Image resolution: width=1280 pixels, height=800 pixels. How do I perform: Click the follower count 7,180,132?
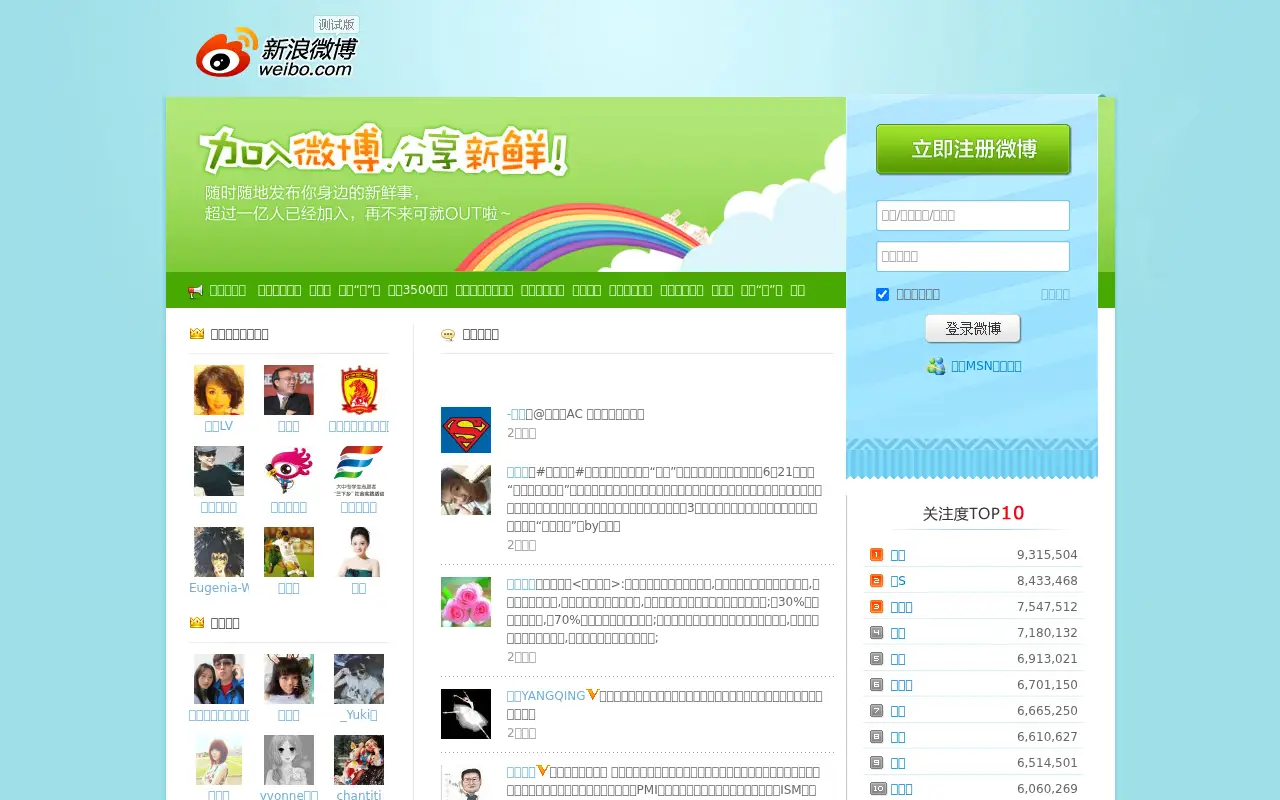(1047, 633)
